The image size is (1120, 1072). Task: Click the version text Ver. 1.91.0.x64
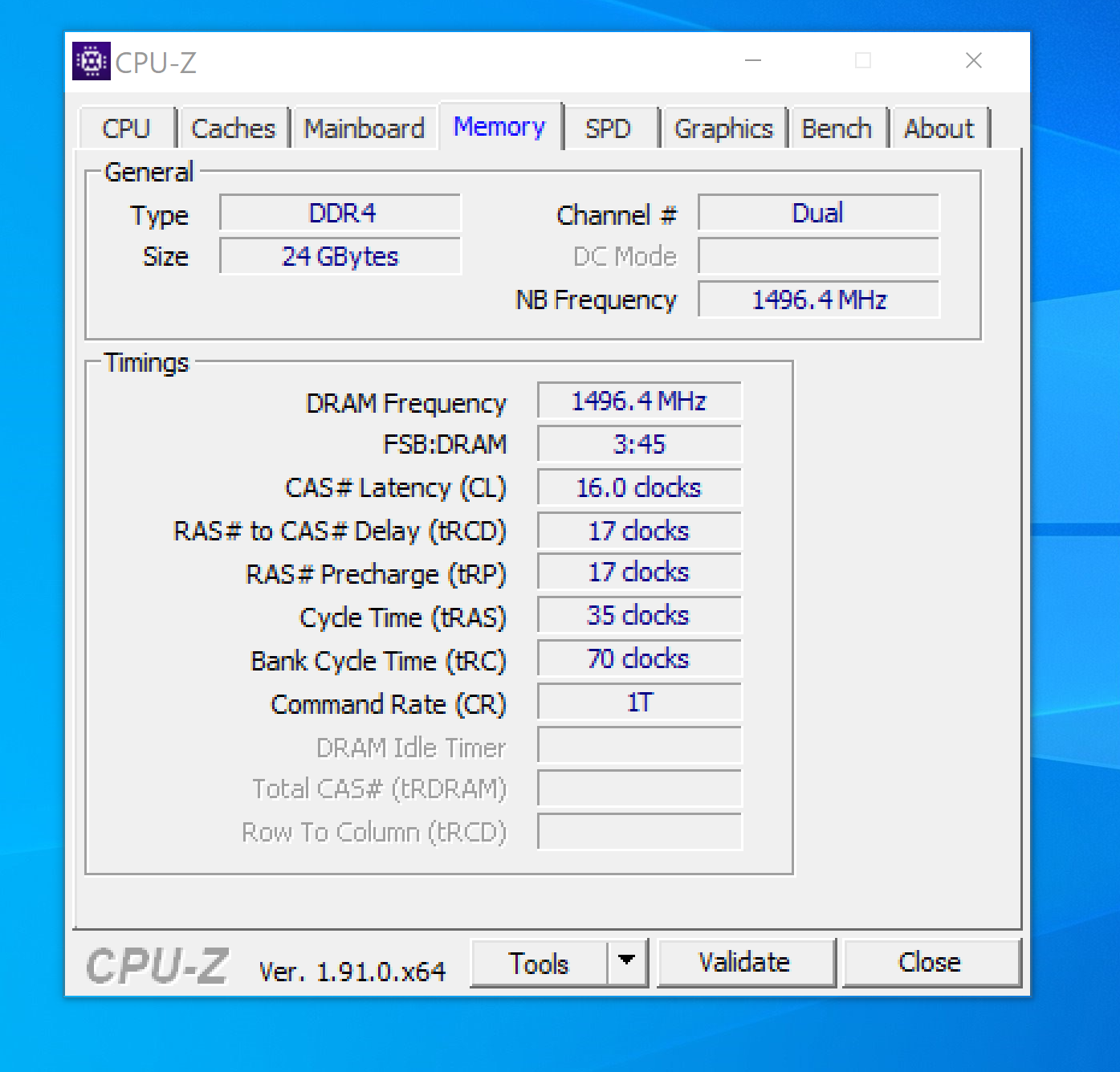point(352,972)
